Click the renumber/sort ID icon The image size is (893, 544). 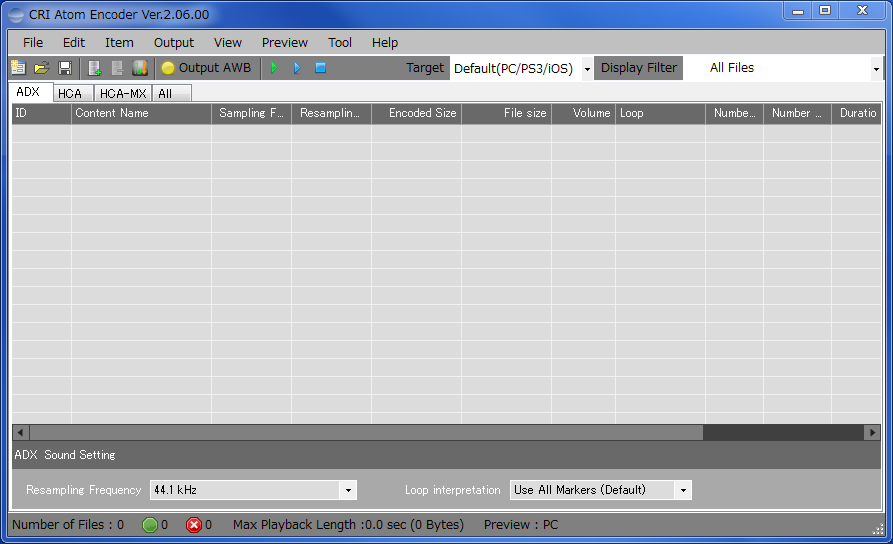(x=140, y=68)
